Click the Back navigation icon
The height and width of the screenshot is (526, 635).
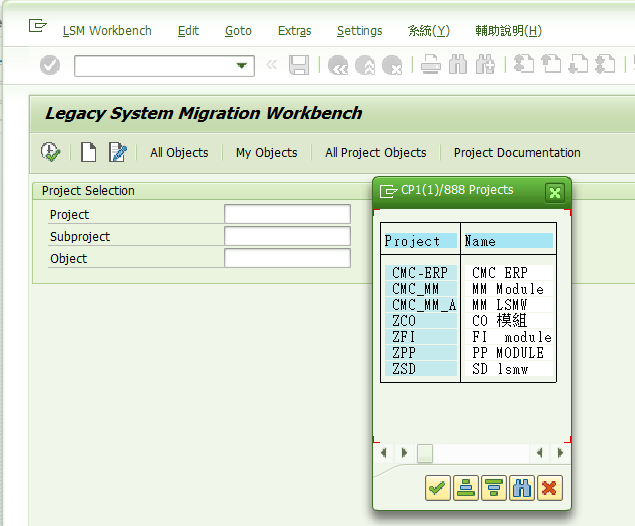[x=338, y=65]
